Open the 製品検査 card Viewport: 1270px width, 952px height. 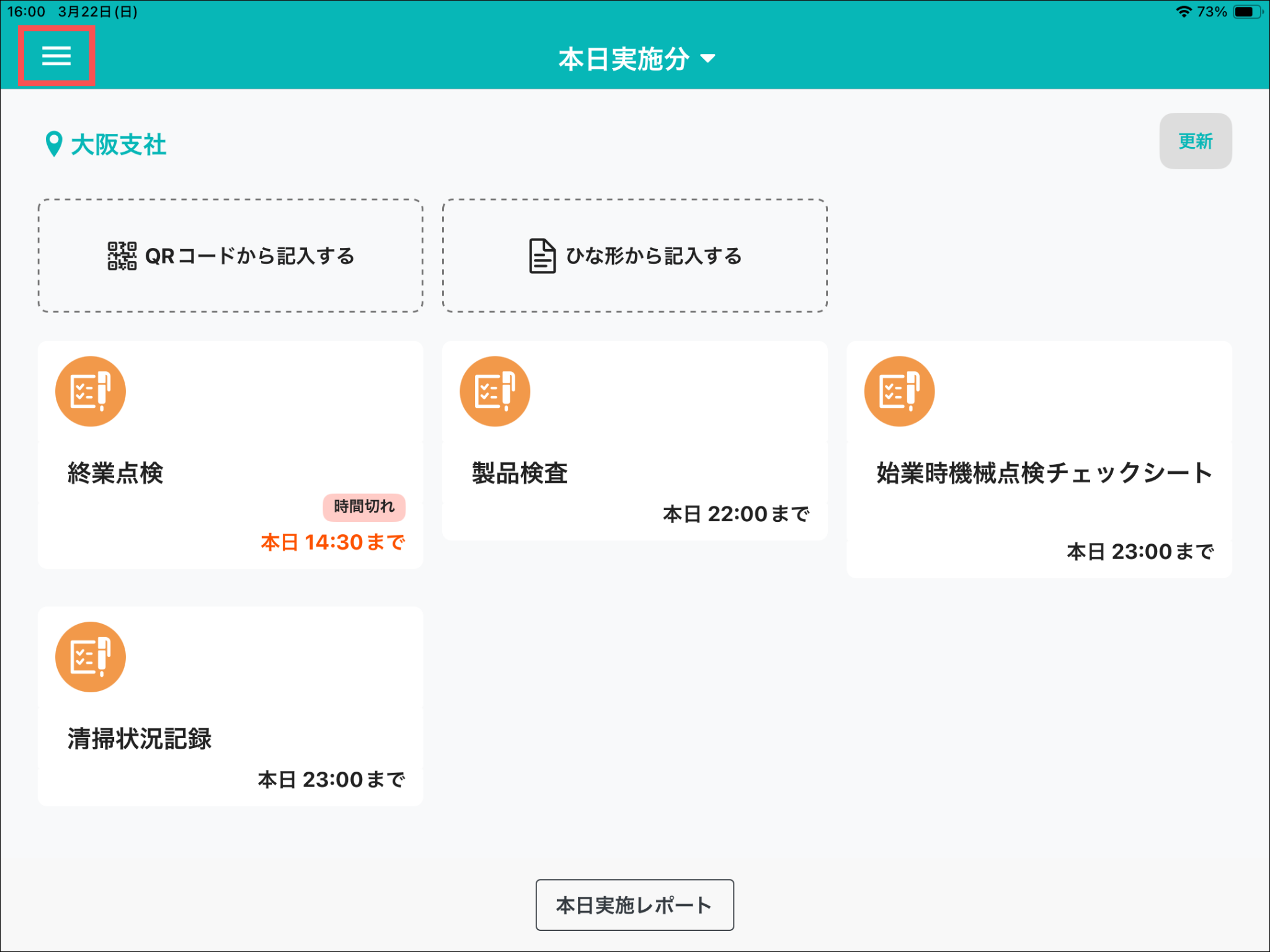pyautogui.click(x=520, y=473)
